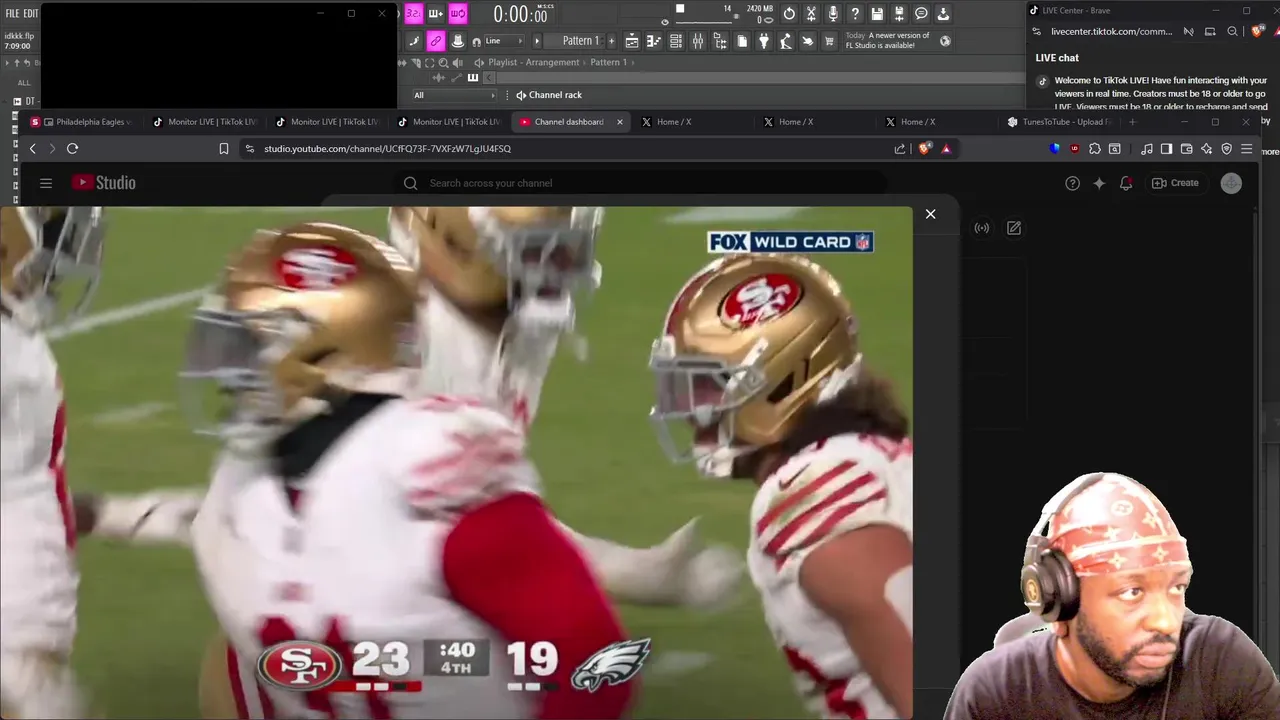Switch to TunesToTube browser tab
1280x720 pixels.
(1062, 122)
